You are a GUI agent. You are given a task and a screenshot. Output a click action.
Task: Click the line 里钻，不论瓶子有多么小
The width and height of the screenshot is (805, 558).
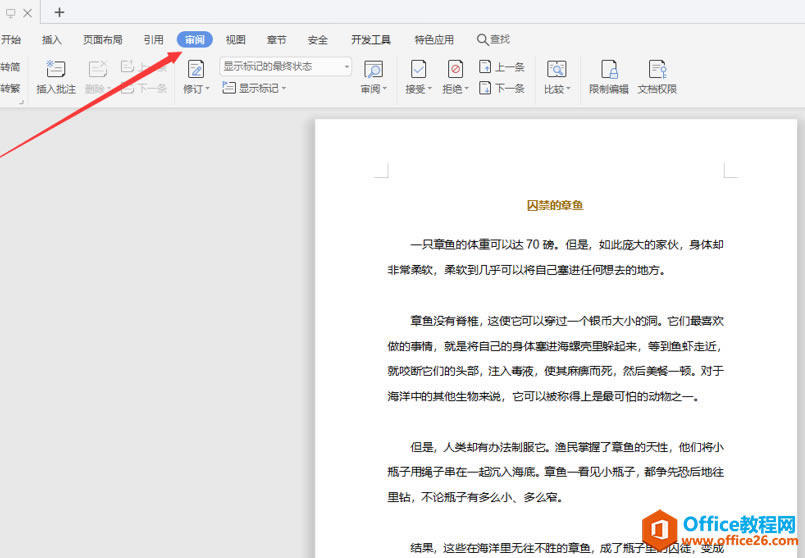(475, 497)
